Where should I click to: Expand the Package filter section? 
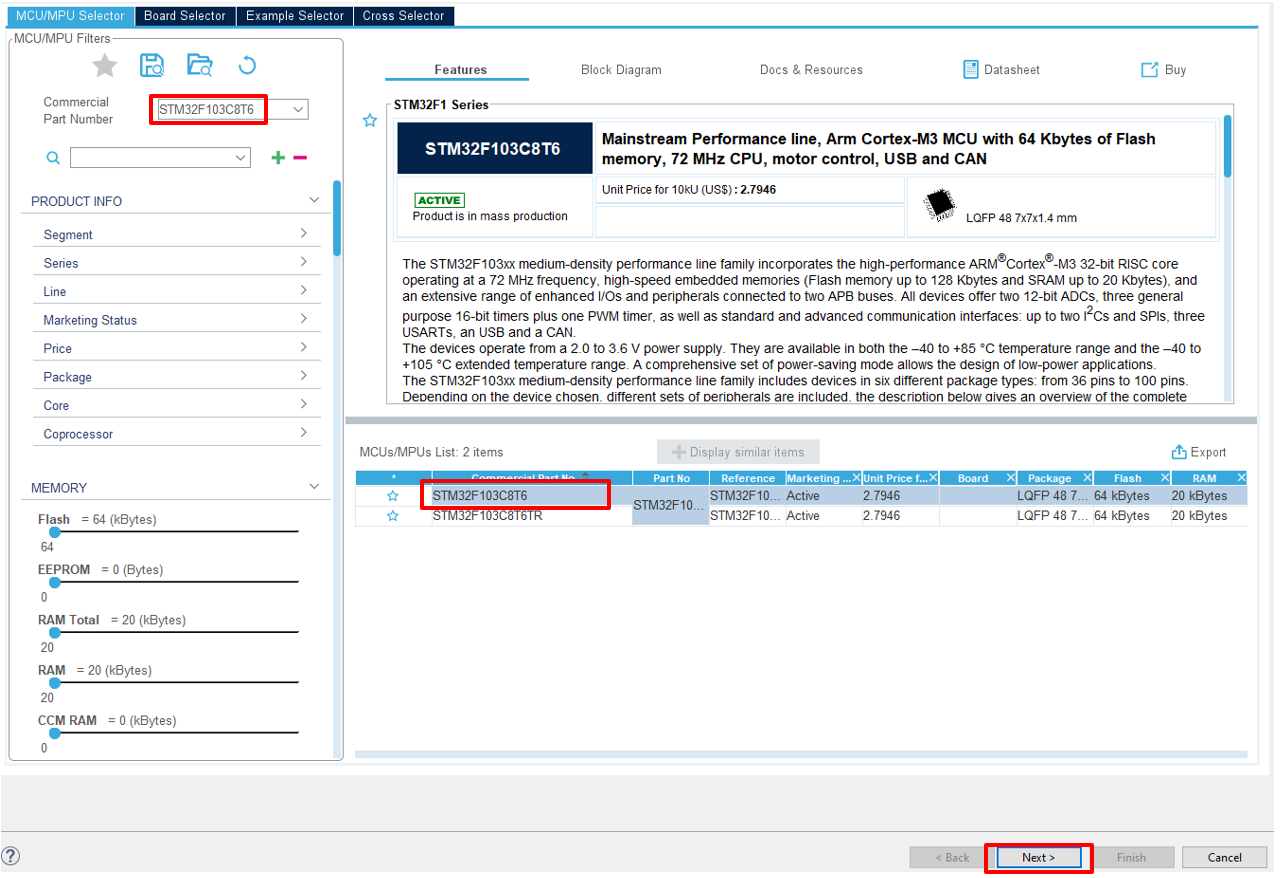pos(303,376)
